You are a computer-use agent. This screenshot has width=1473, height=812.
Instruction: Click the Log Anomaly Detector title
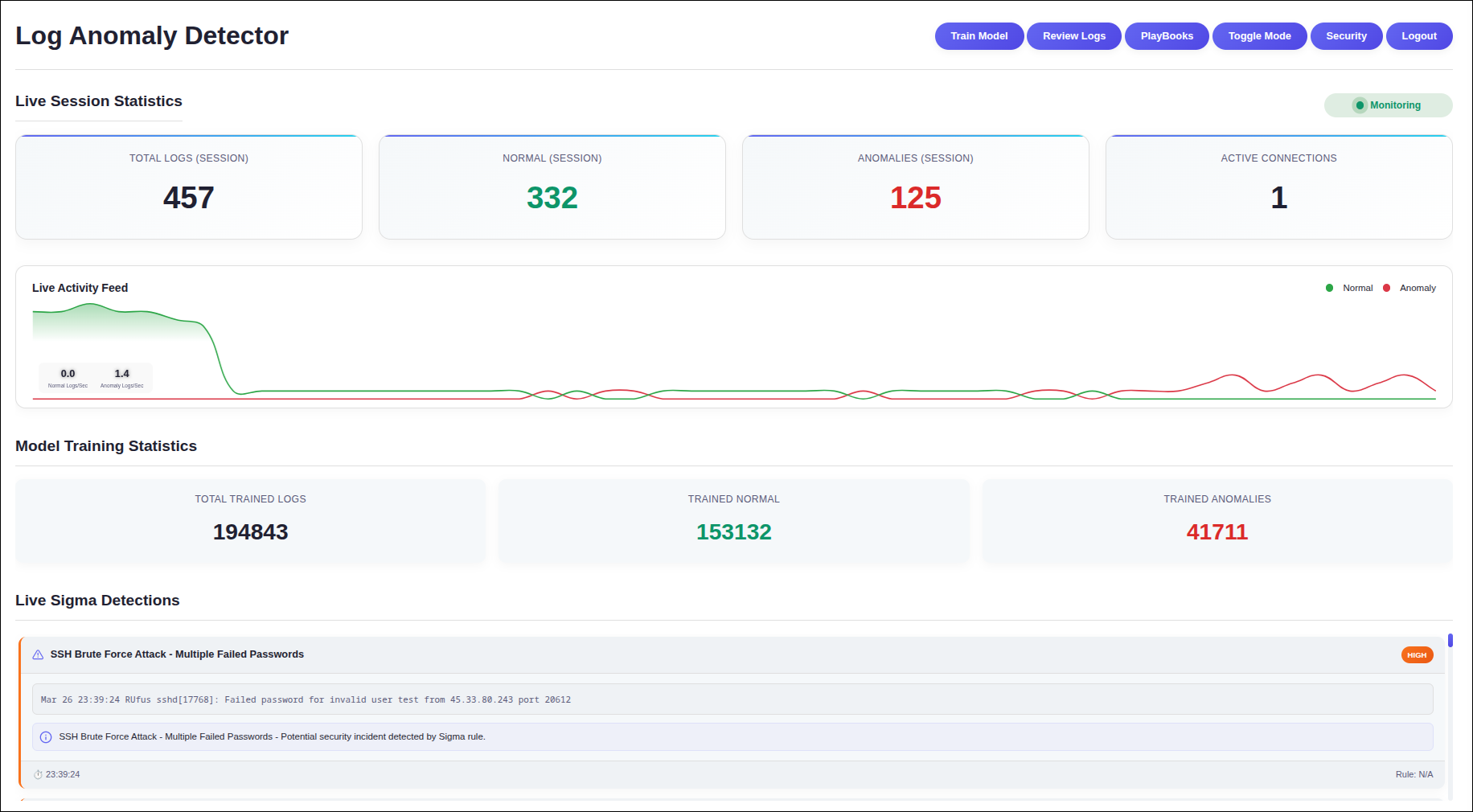[x=152, y=36]
